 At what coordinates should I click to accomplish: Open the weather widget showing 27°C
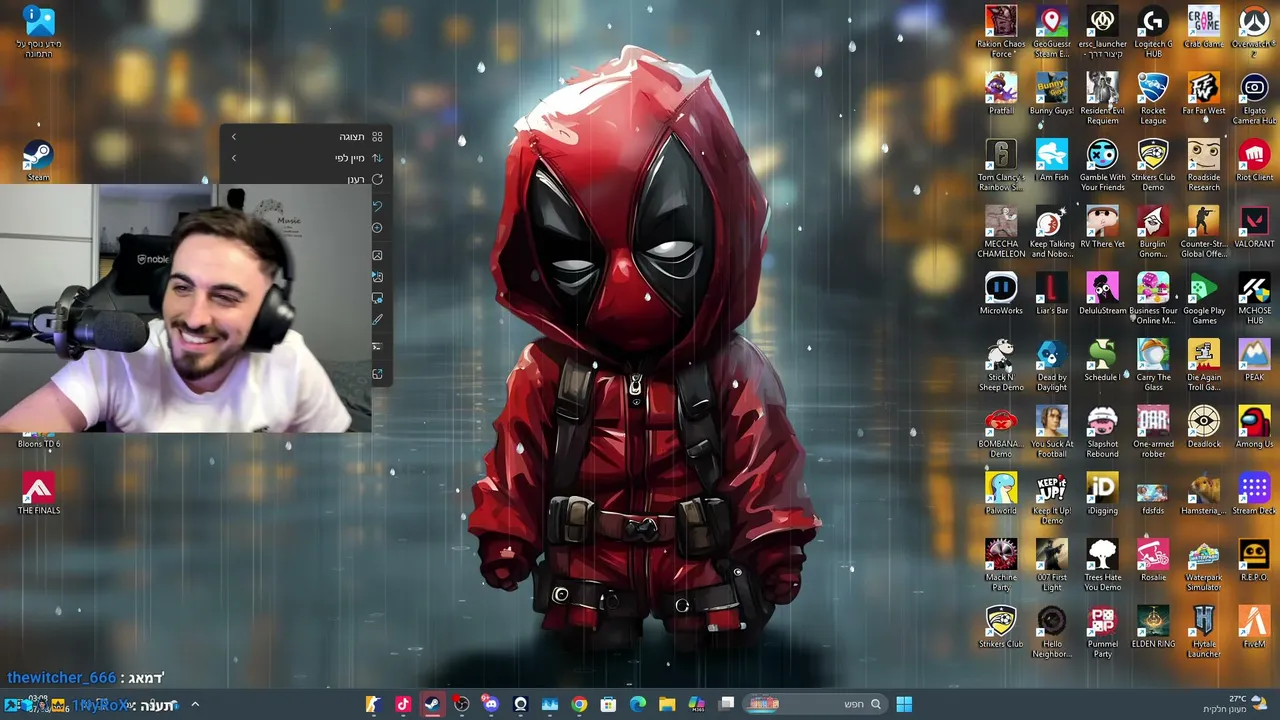pos(1236,703)
